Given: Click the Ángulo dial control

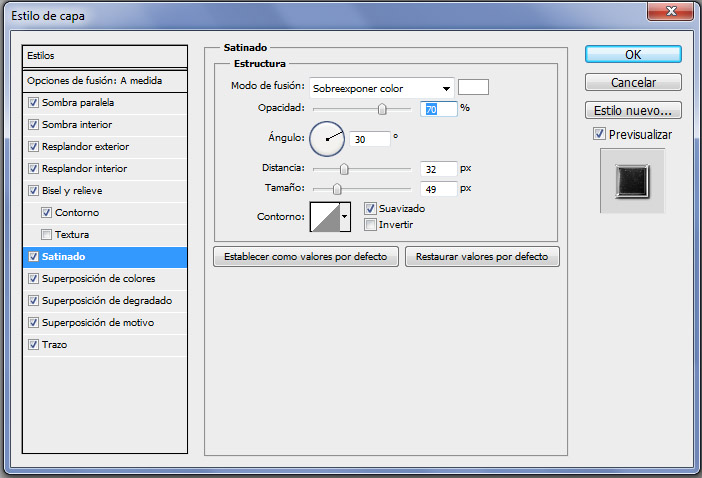Looking at the screenshot, I should [327, 139].
